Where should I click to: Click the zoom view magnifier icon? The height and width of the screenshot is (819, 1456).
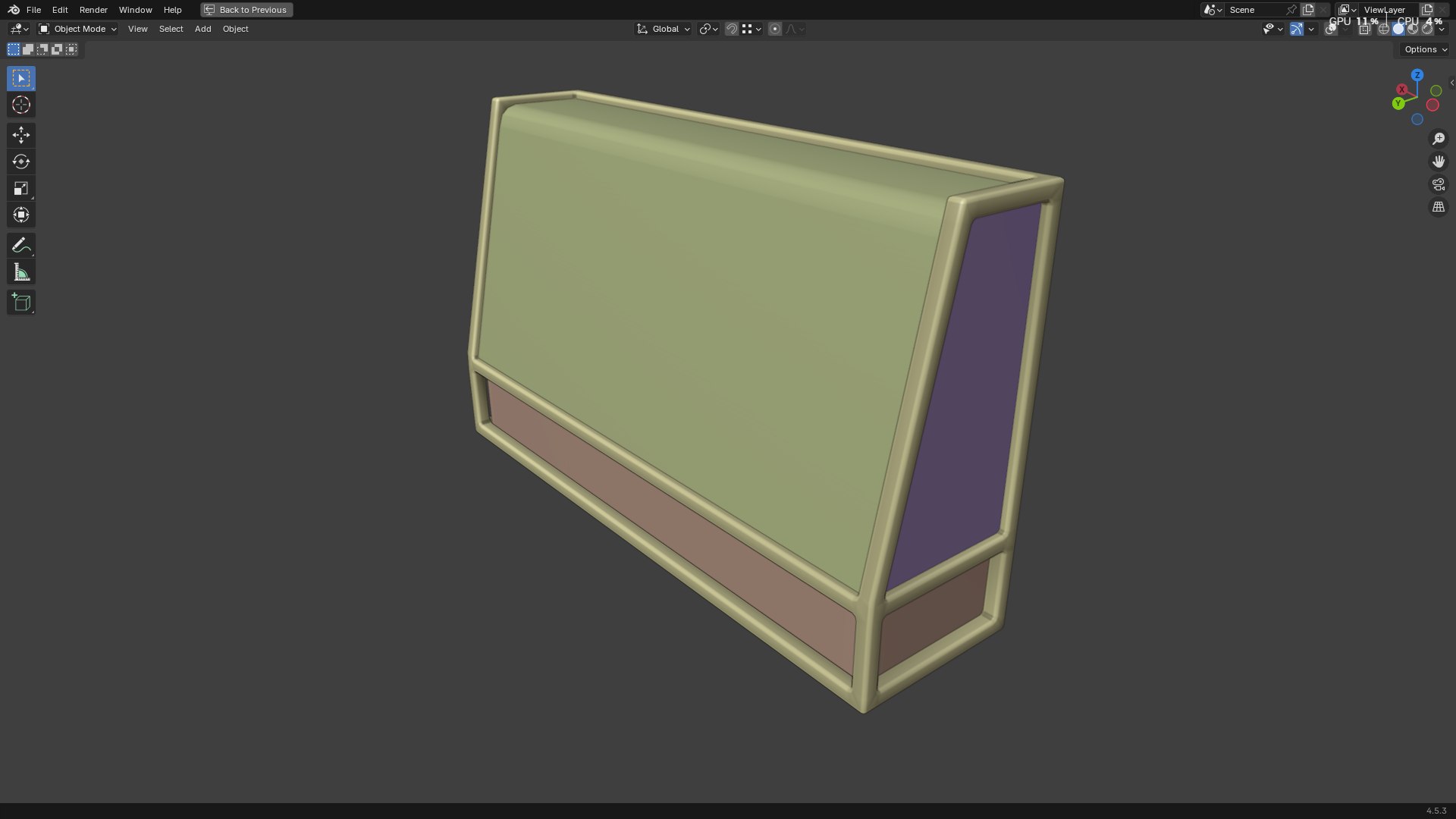click(x=1439, y=139)
